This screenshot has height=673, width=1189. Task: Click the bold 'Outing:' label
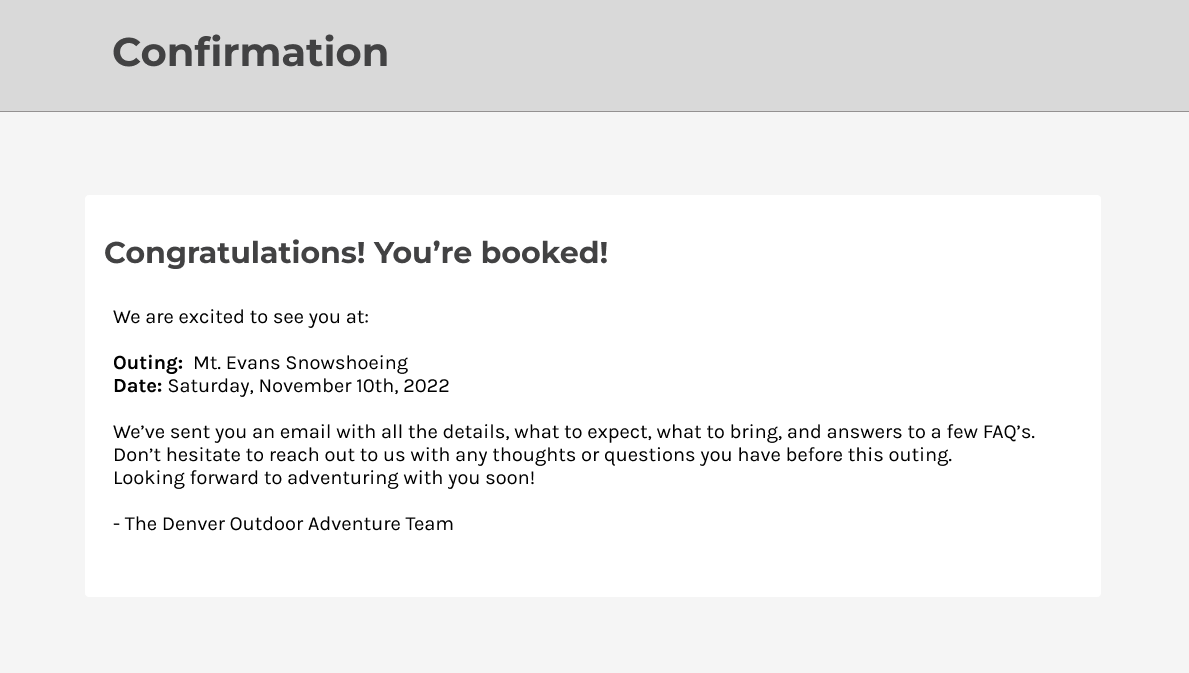[148, 363]
